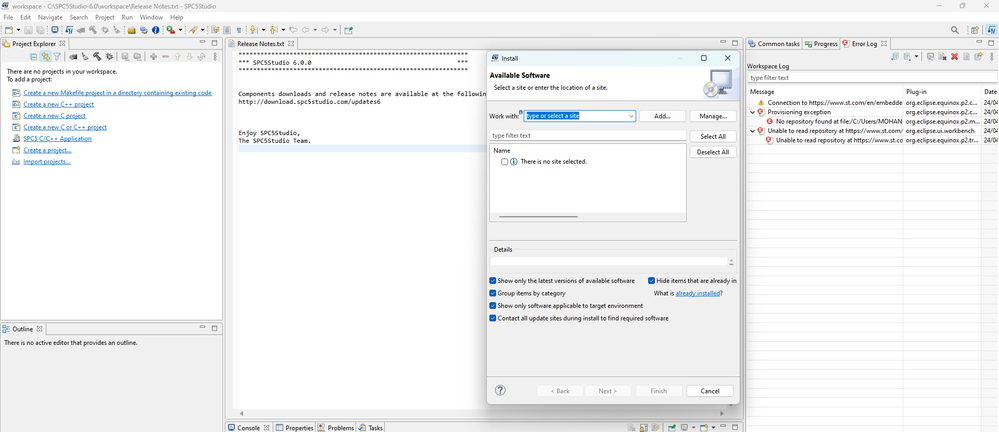Screen dimensions: 999x432
Task: Open the 'already installed' link
Action: (698, 293)
